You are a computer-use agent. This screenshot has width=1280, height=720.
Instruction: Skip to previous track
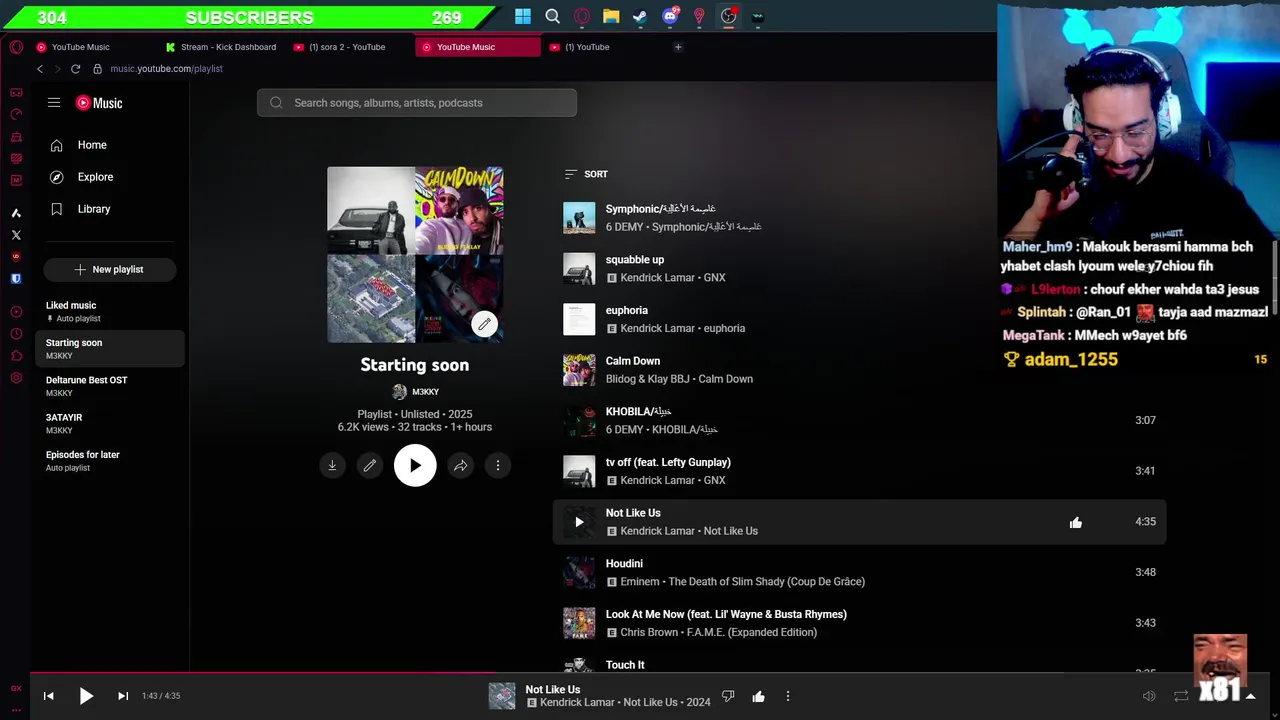pos(48,696)
